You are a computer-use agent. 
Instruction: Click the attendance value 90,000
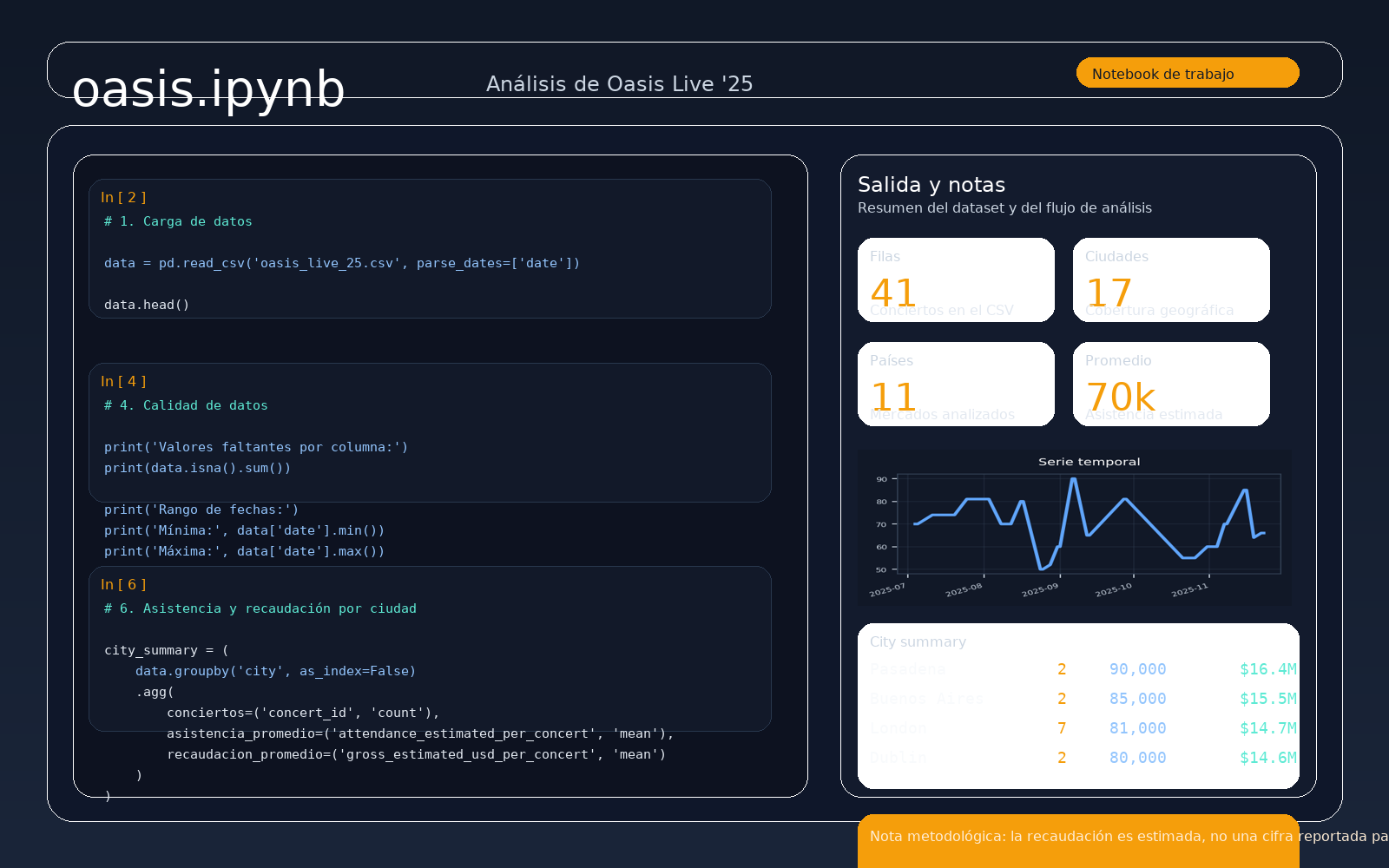click(x=1138, y=669)
